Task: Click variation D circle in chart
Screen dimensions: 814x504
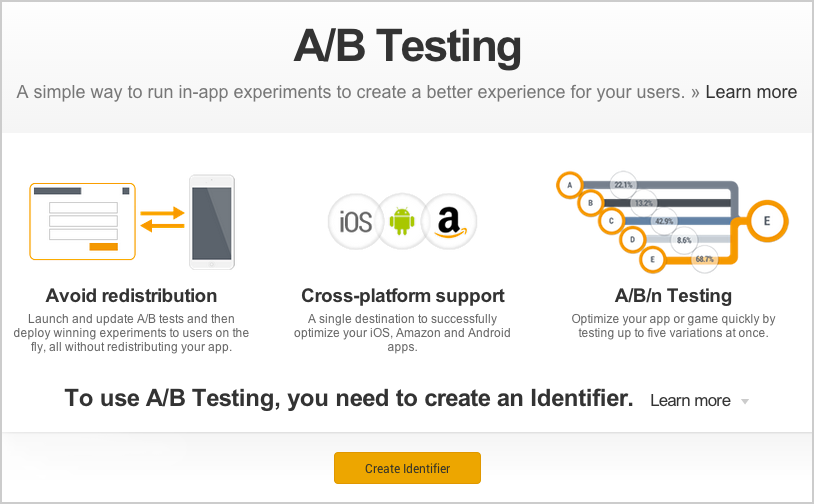Action: pyautogui.click(x=632, y=240)
